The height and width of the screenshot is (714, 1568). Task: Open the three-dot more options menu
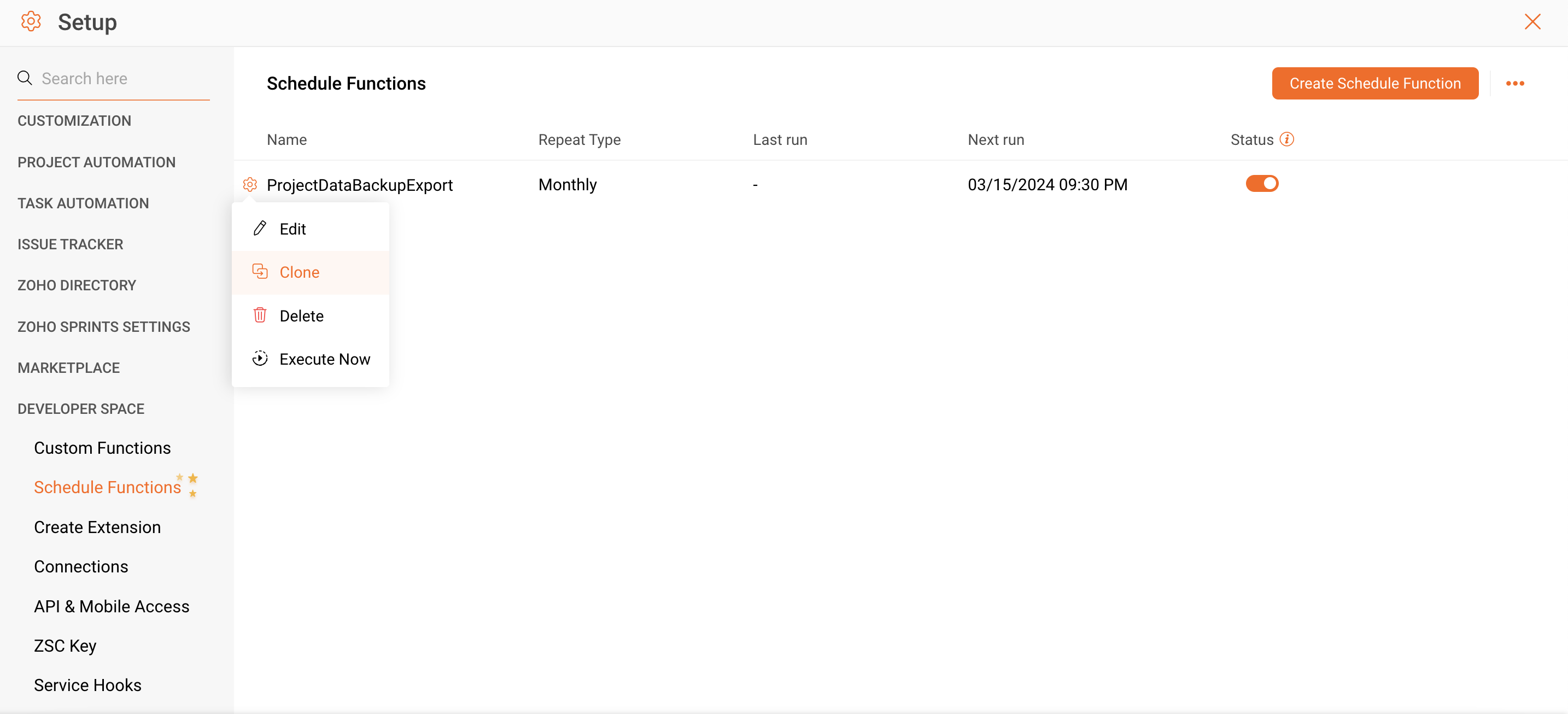[x=1514, y=84]
